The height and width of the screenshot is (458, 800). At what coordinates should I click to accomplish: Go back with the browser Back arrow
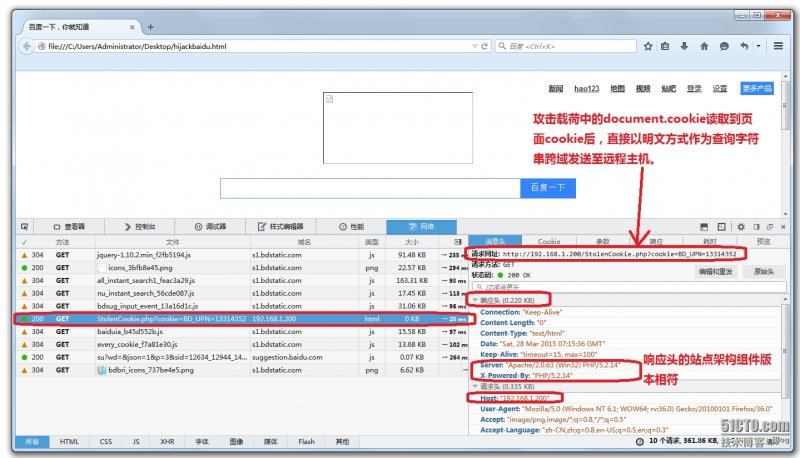coord(27,46)
